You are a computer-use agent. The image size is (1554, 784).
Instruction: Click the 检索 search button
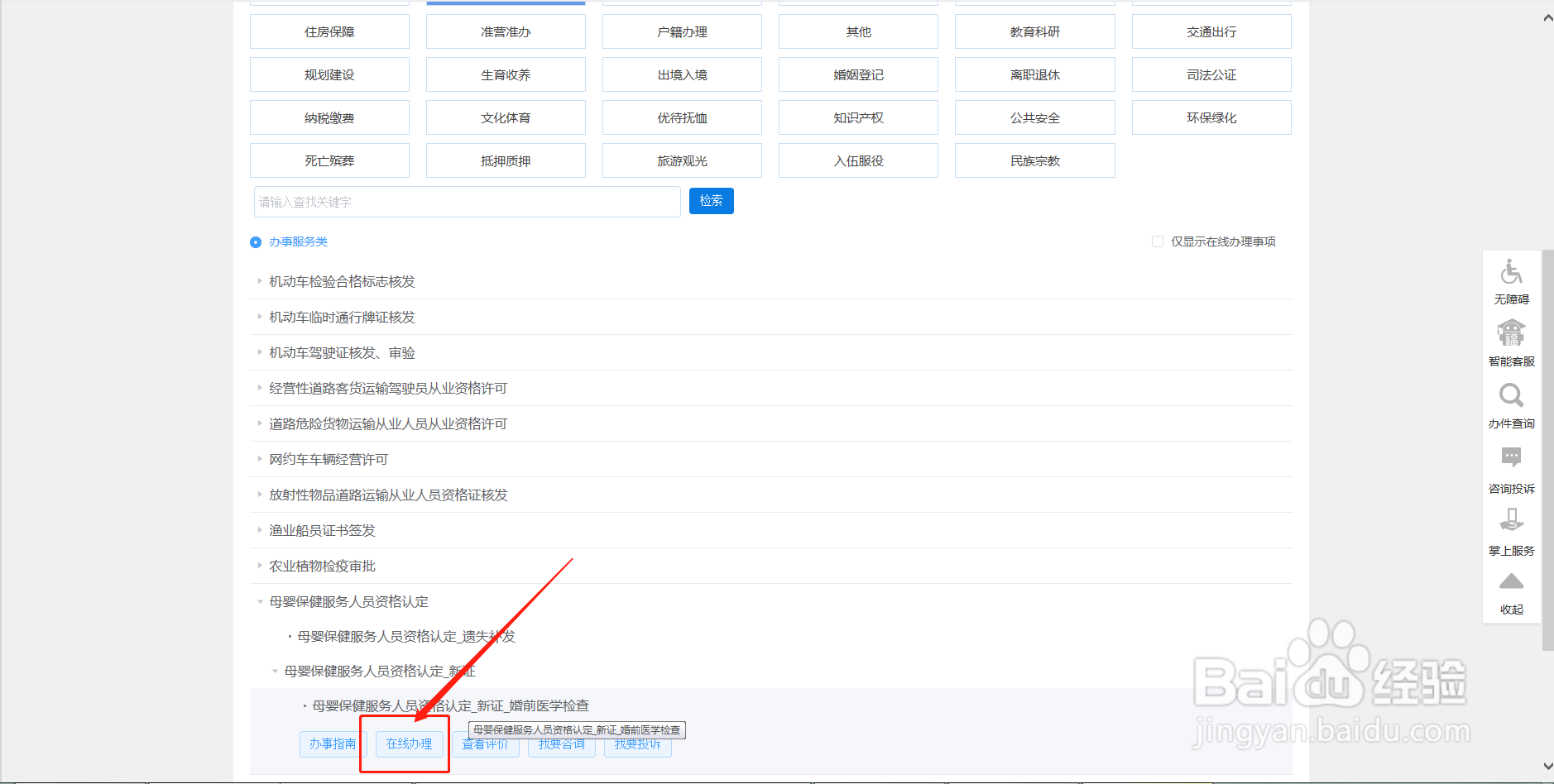click(x=710, y=201)
